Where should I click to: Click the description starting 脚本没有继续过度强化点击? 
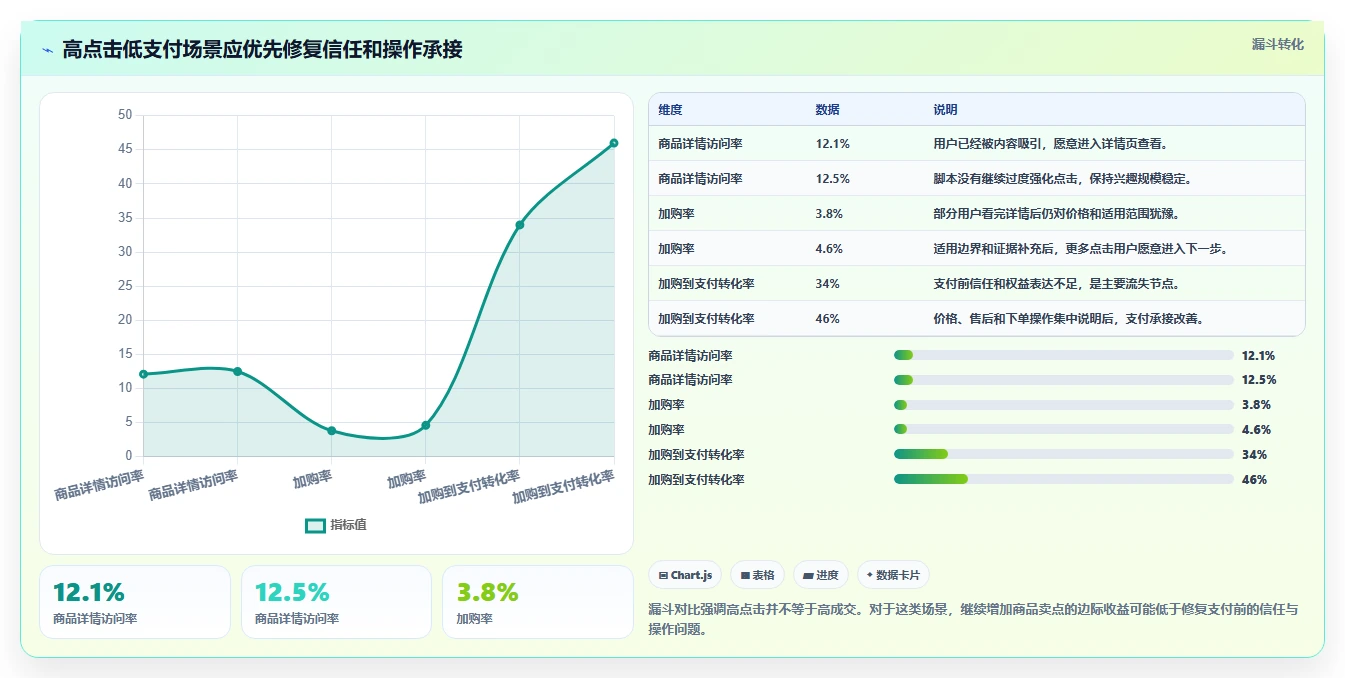click(1063, 179)
